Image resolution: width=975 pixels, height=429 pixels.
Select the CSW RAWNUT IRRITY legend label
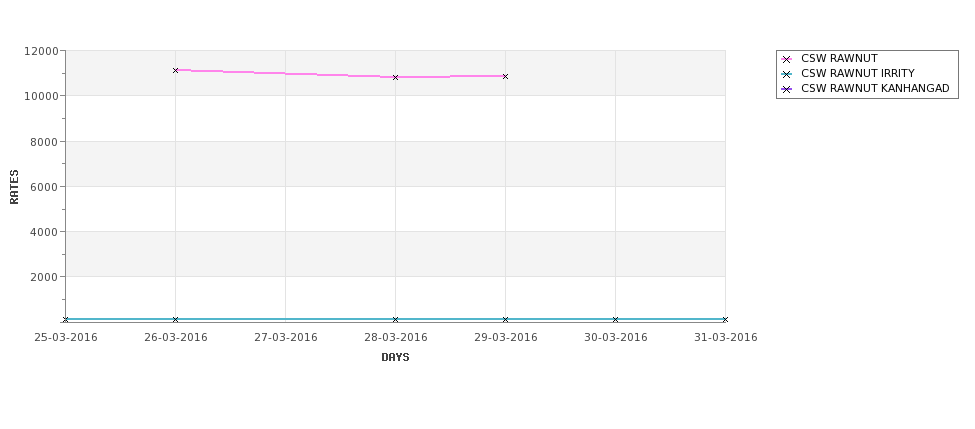(857, 73)
